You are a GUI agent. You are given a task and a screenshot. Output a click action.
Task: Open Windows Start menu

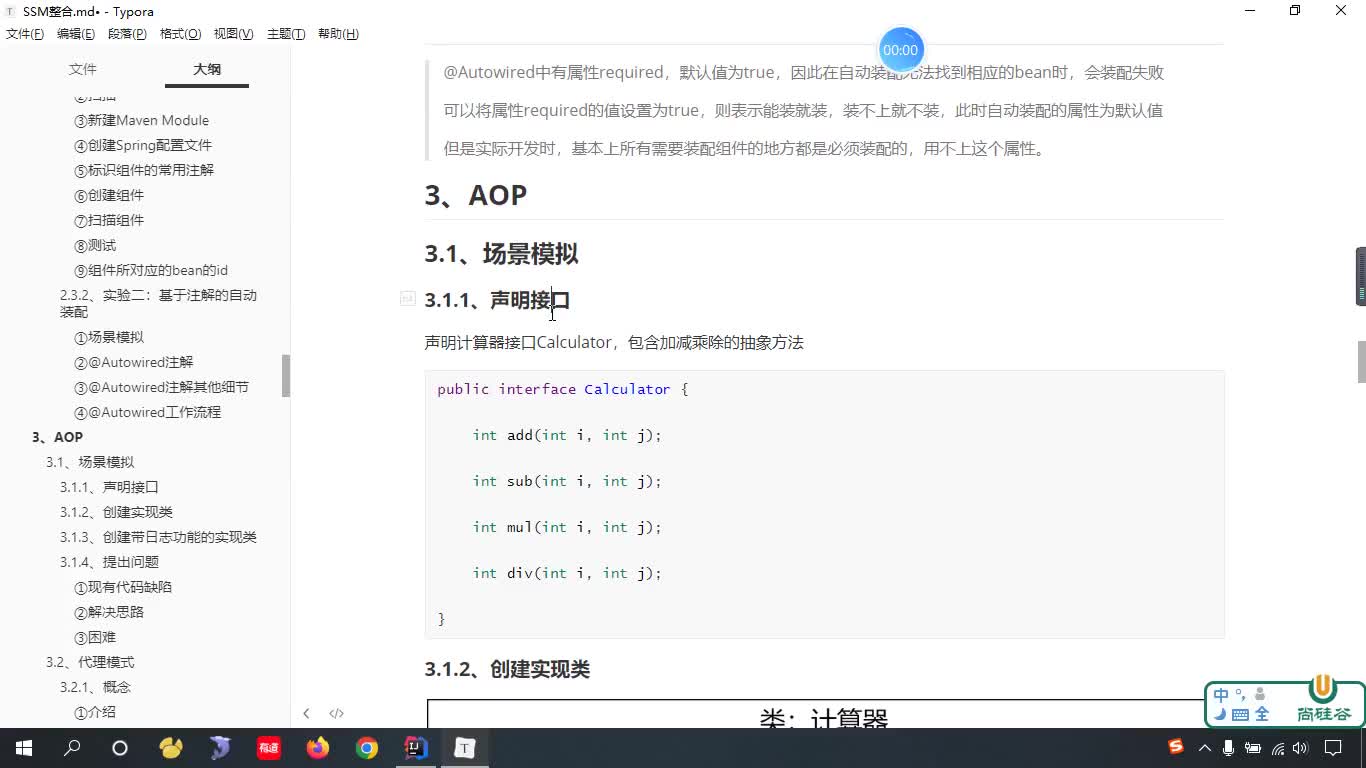[x=24, y=748]
